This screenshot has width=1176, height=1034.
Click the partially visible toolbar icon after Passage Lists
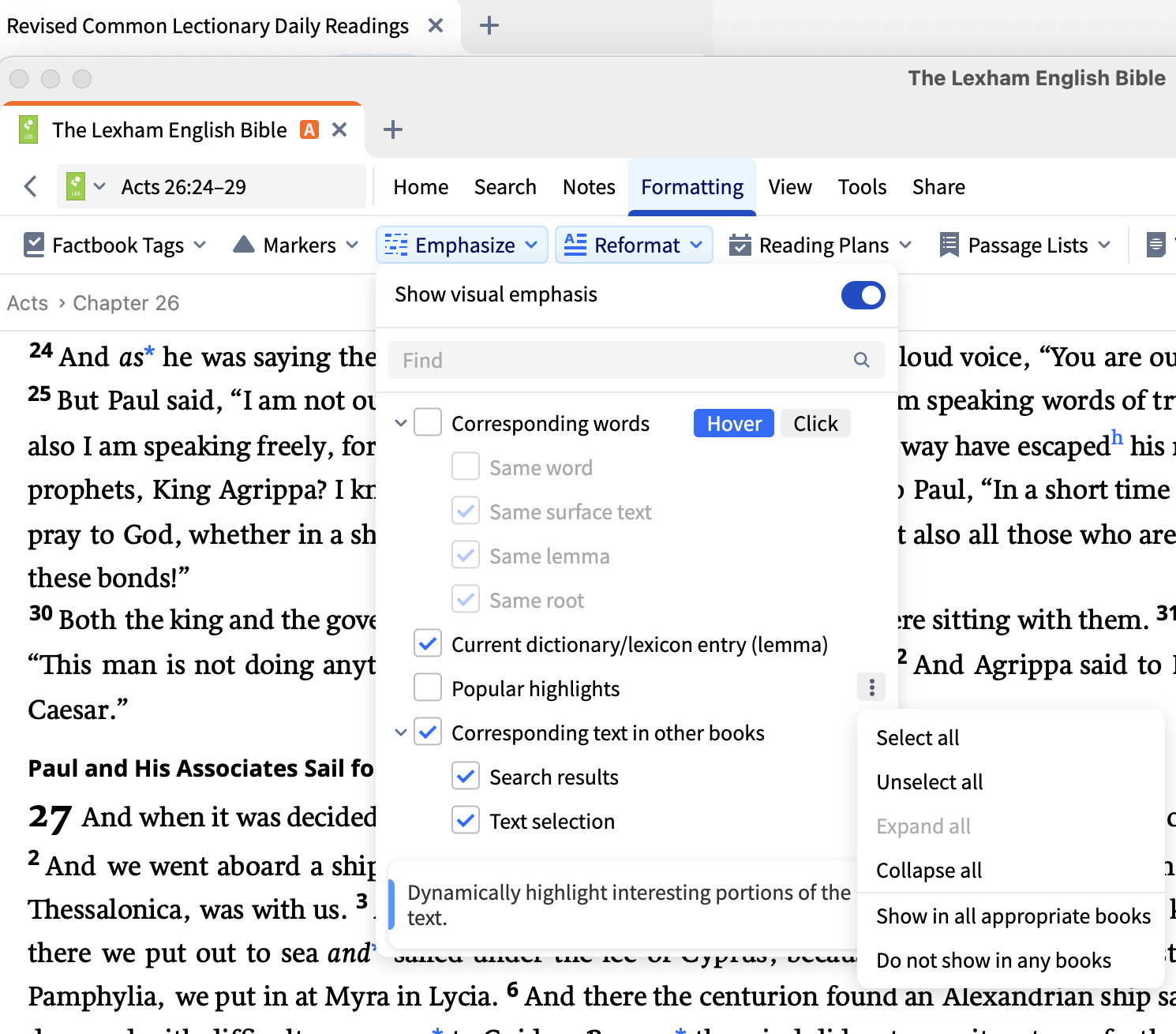[x=1157, y=245]
